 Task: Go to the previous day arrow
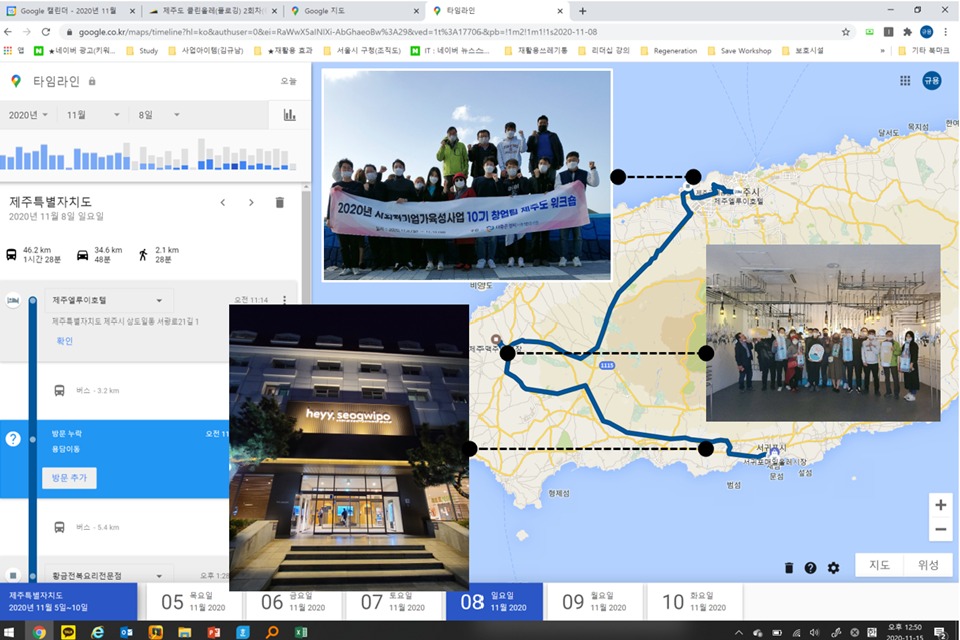click(223, 202)
